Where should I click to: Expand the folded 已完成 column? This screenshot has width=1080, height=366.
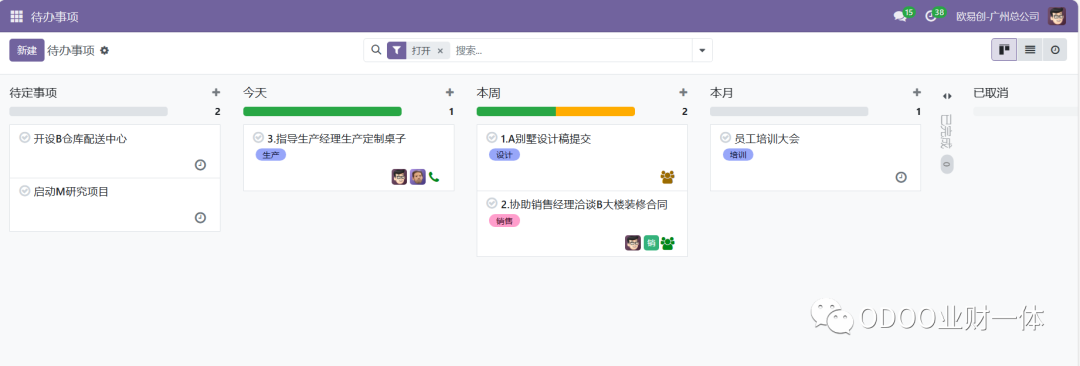point(947,96)
